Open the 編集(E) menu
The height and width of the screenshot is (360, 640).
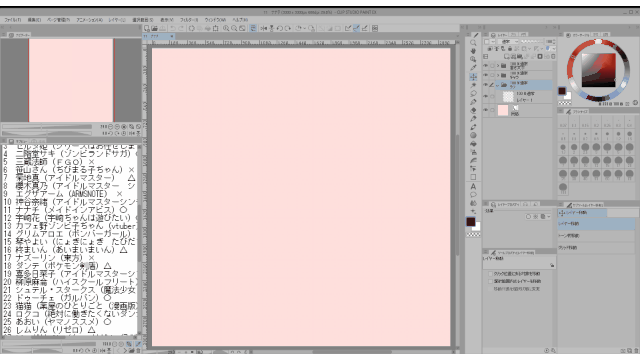click(34, 20)
